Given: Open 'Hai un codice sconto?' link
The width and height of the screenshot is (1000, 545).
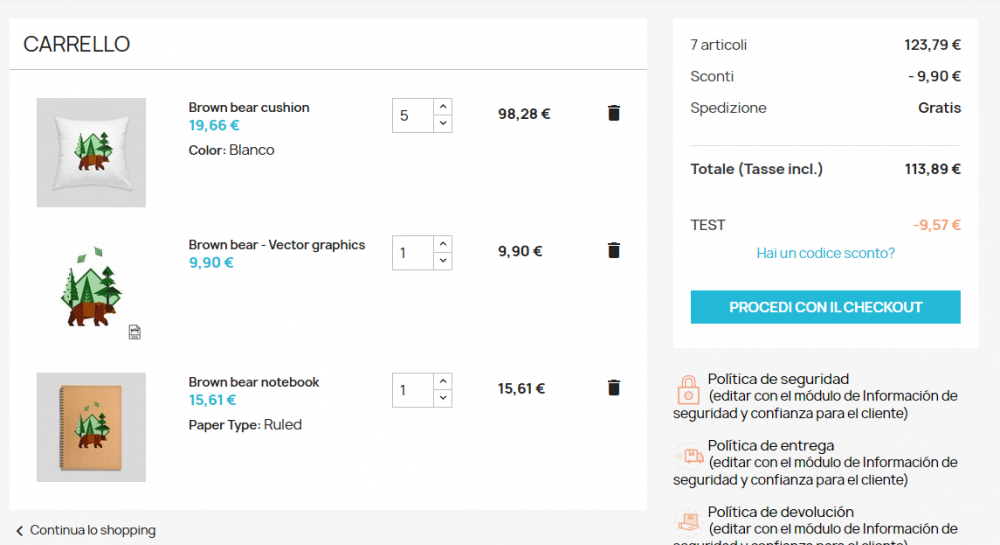Looking at the screenshot, I should coord(825,253).
